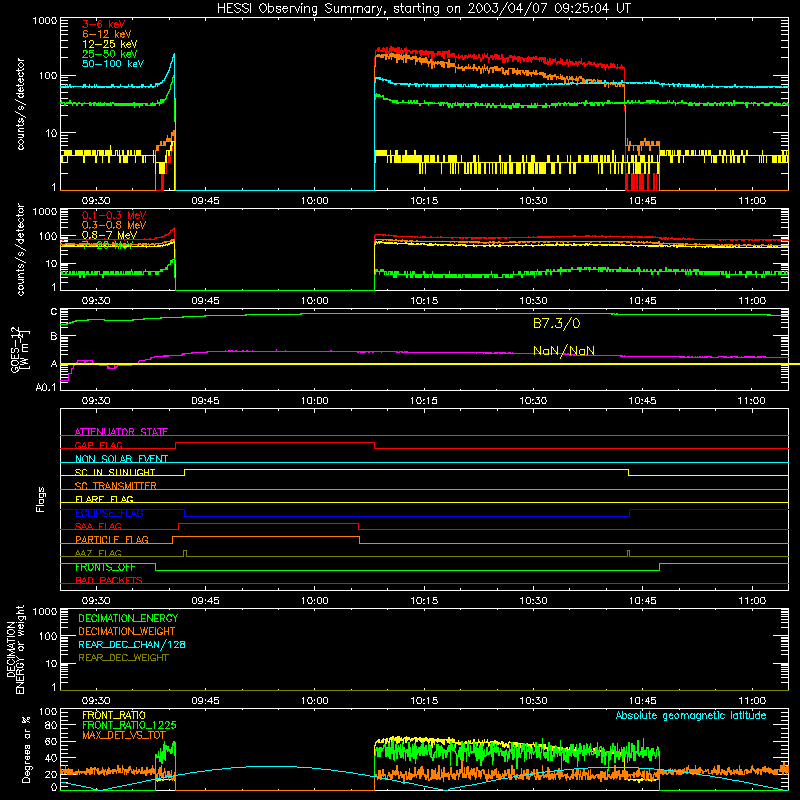Click the REAR_DEC_WEIGHT legend entry
The image size is (800, 800).
click(x=123, y=658)
